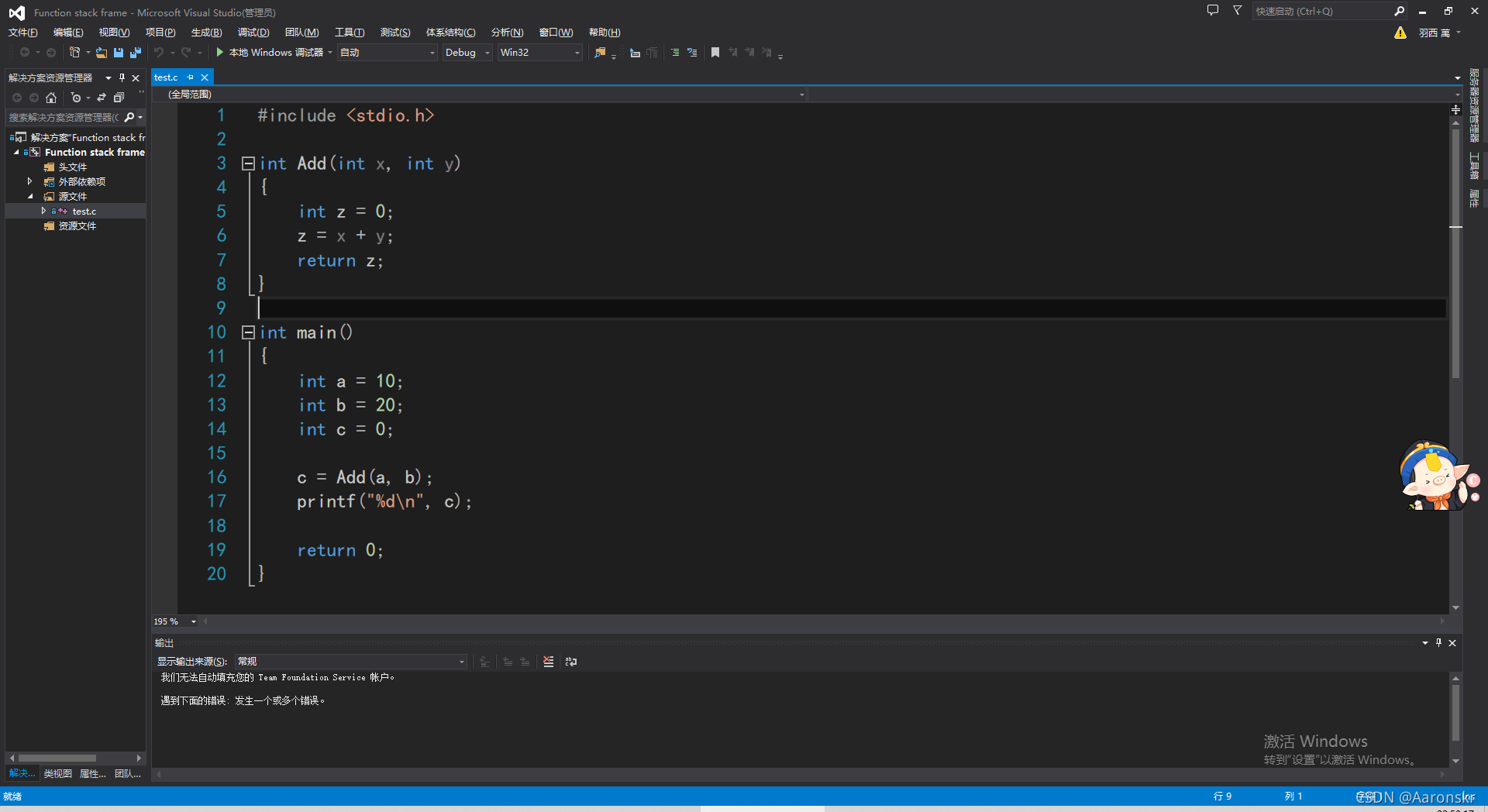
Task: Open the 195 % zoom level selector
Action: pos(175,621)
